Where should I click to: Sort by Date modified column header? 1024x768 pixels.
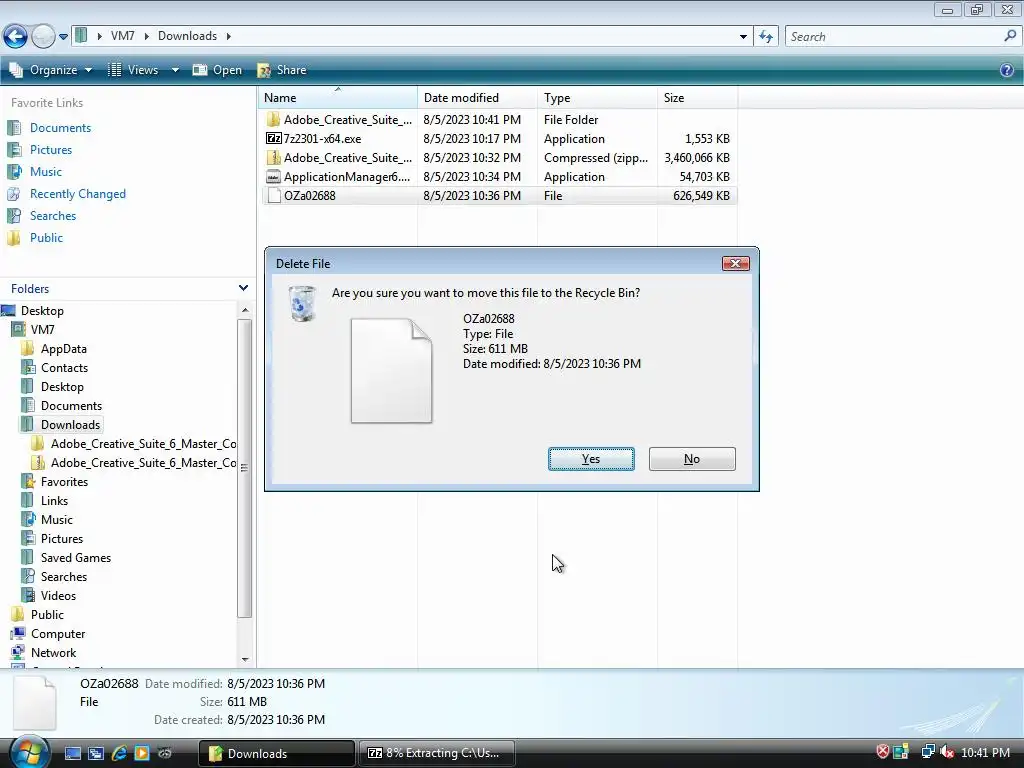click(477, 98)
